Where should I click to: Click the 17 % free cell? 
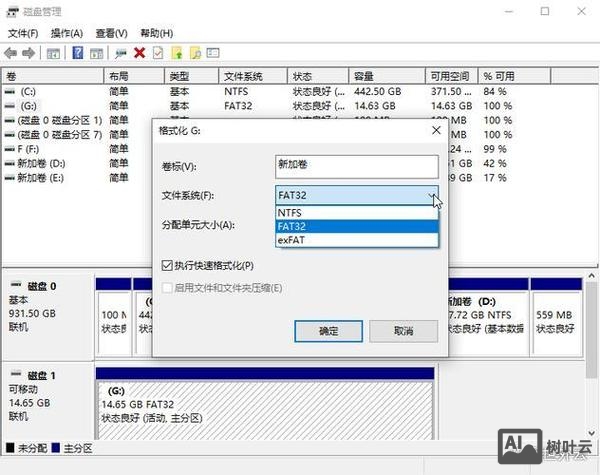[494, 178]
